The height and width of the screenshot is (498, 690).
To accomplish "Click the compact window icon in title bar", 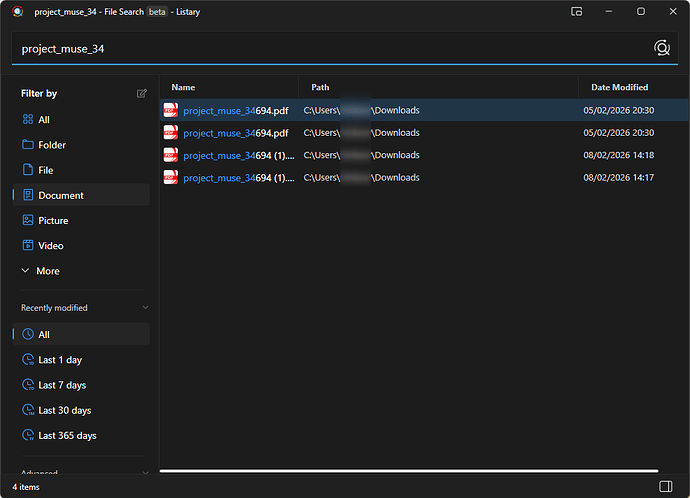I will click(x=576, y=12).
